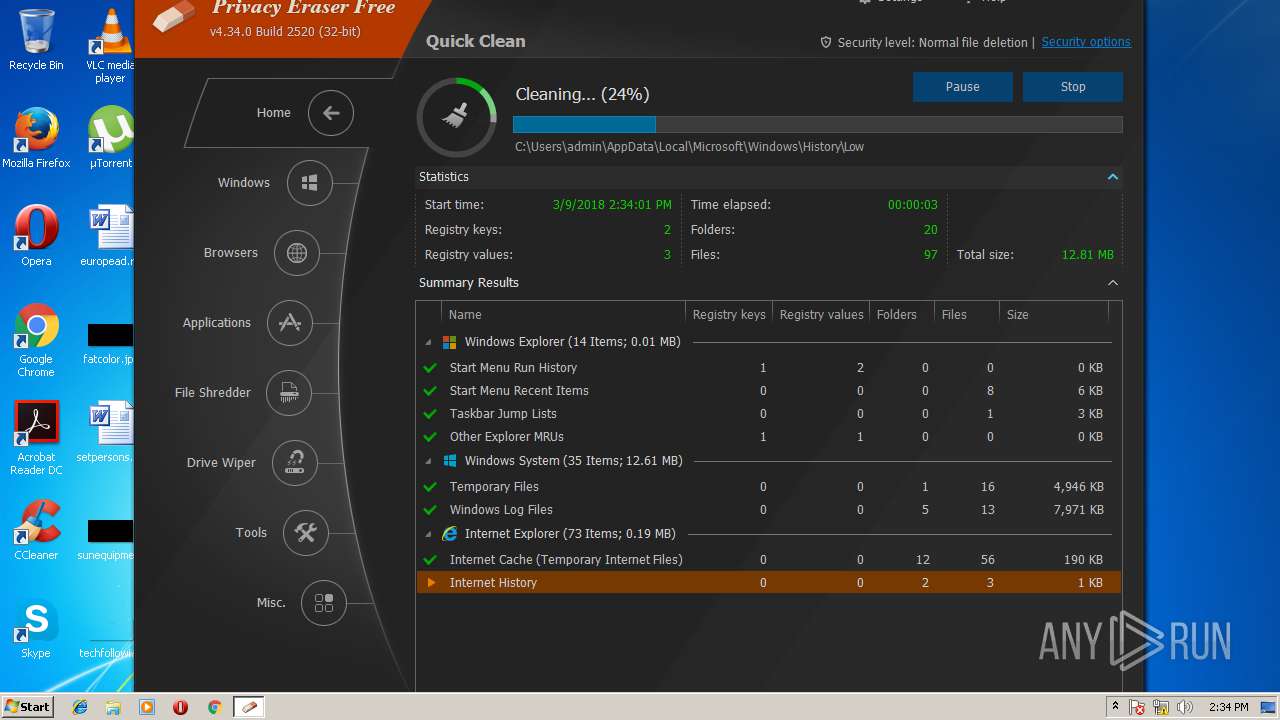Screen dimensions: 1280x720
Task: Click the Internet Explorer group icon
Action: pos(450,534)
